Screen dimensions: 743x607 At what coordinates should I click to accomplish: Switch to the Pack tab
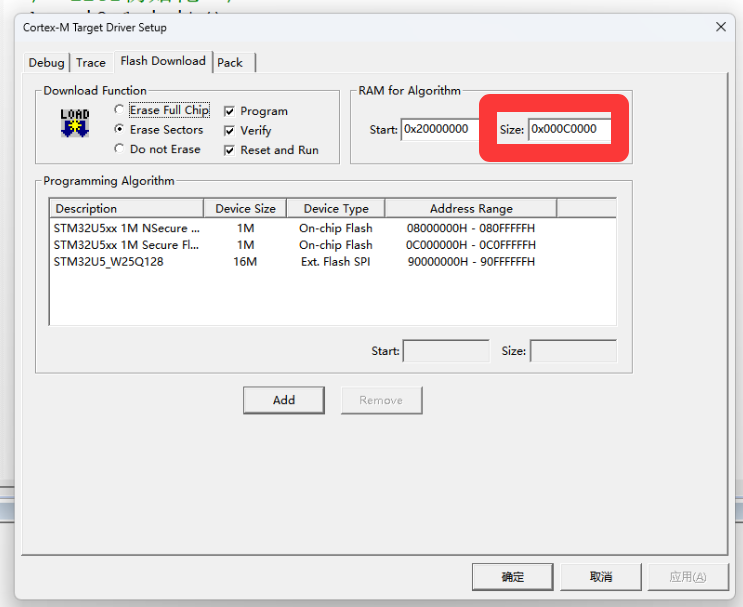coord(230,62)
